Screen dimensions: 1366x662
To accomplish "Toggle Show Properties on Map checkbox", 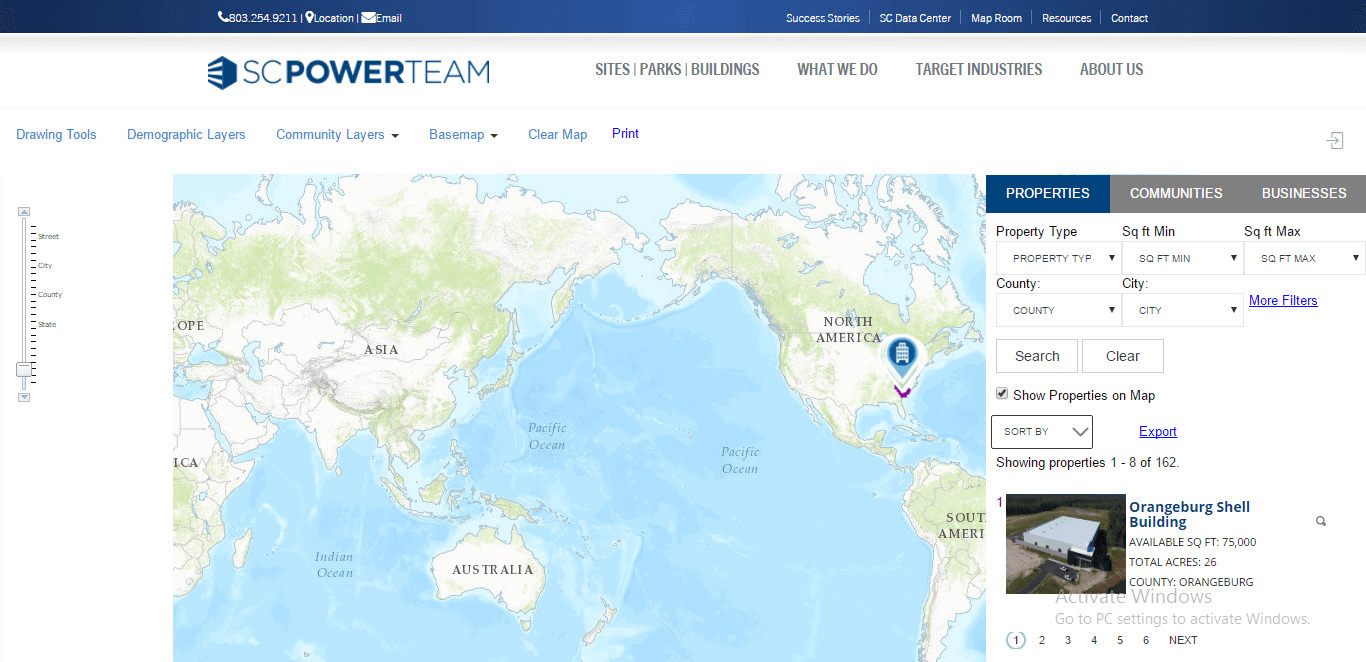I will 1002,394.
